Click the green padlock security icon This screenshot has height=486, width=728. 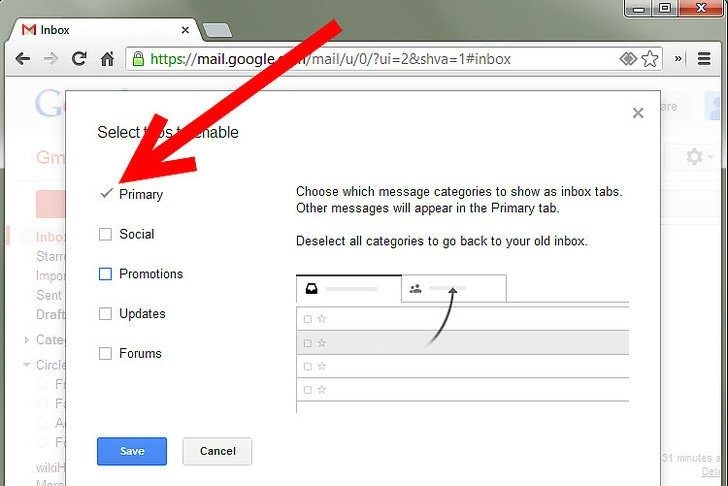click(x=138, y=59)
